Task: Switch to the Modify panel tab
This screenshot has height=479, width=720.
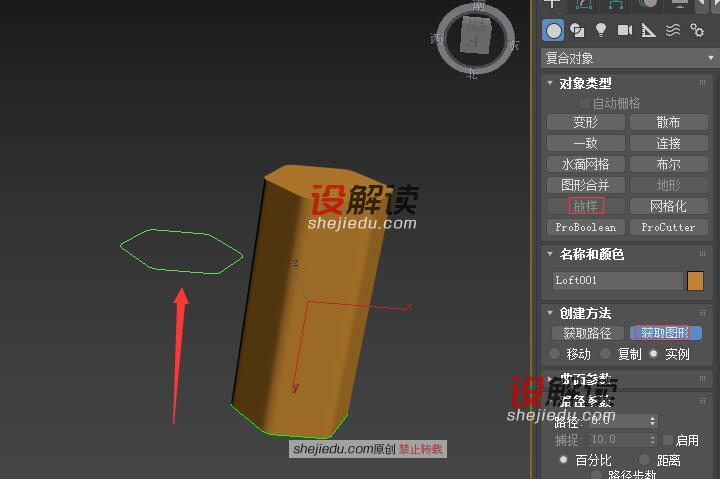Action: [583, 4]
